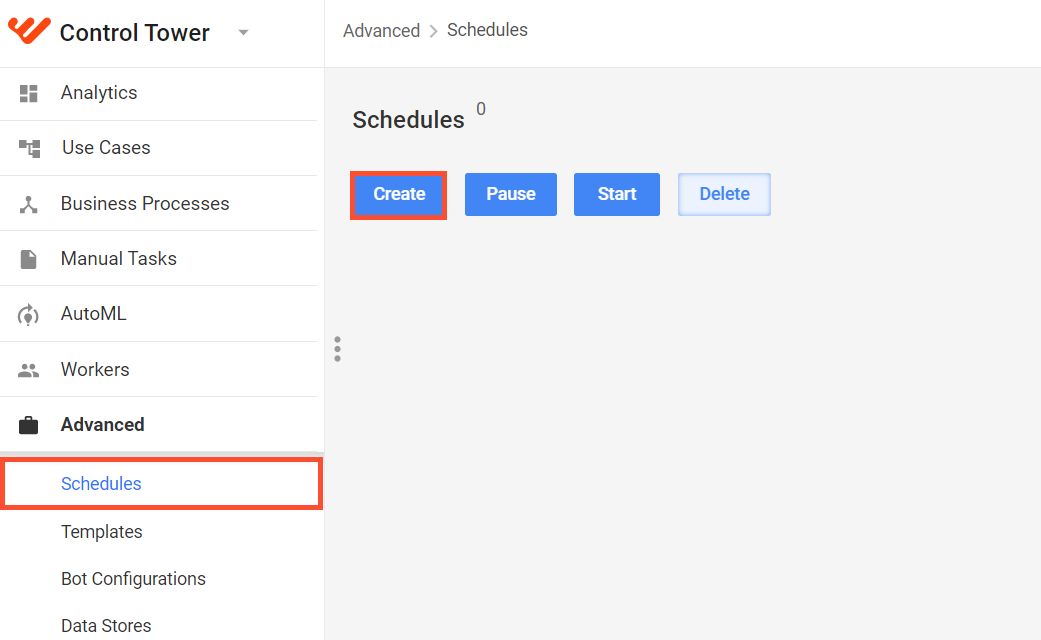Collapse the Advanced section via briefcase icon
Image resolution: width=1041 pixels, height=640 pixels.
[29, 425]
